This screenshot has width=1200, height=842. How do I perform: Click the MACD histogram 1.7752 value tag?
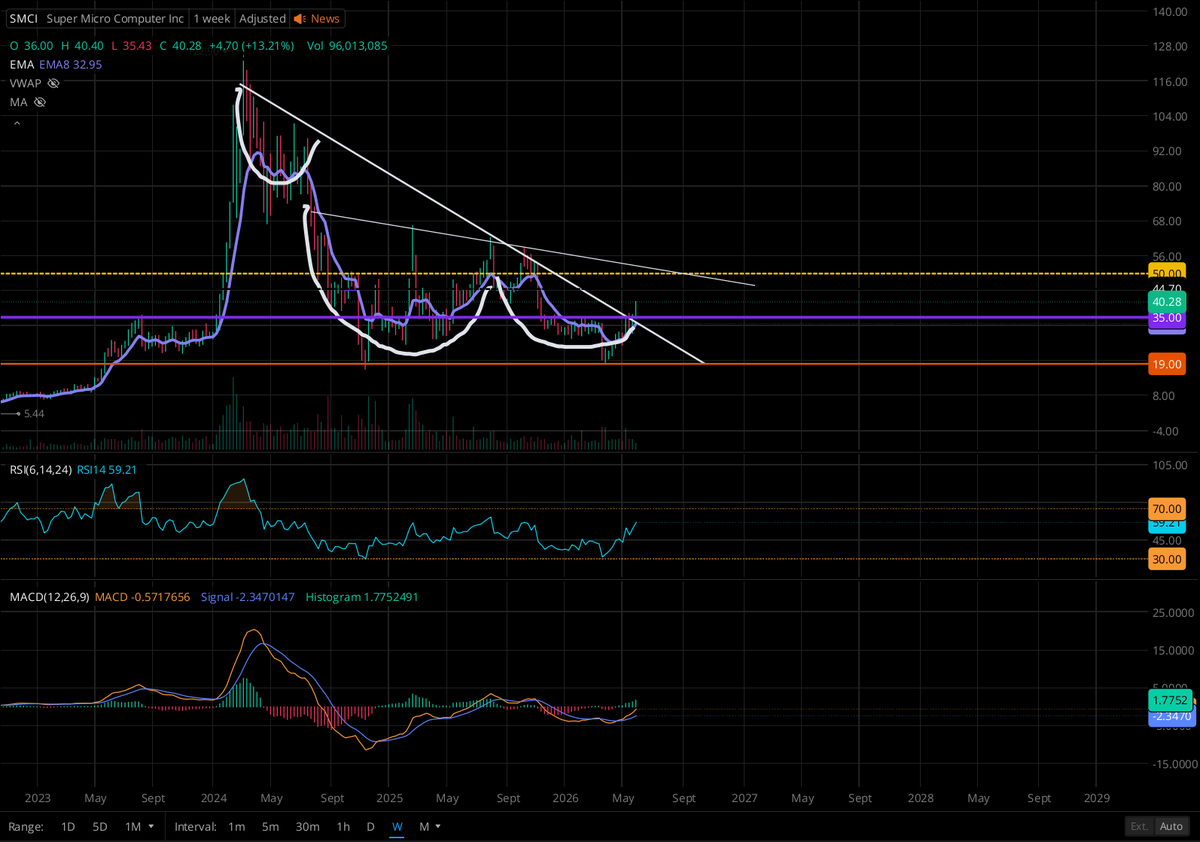click(x=1168, y=700)
